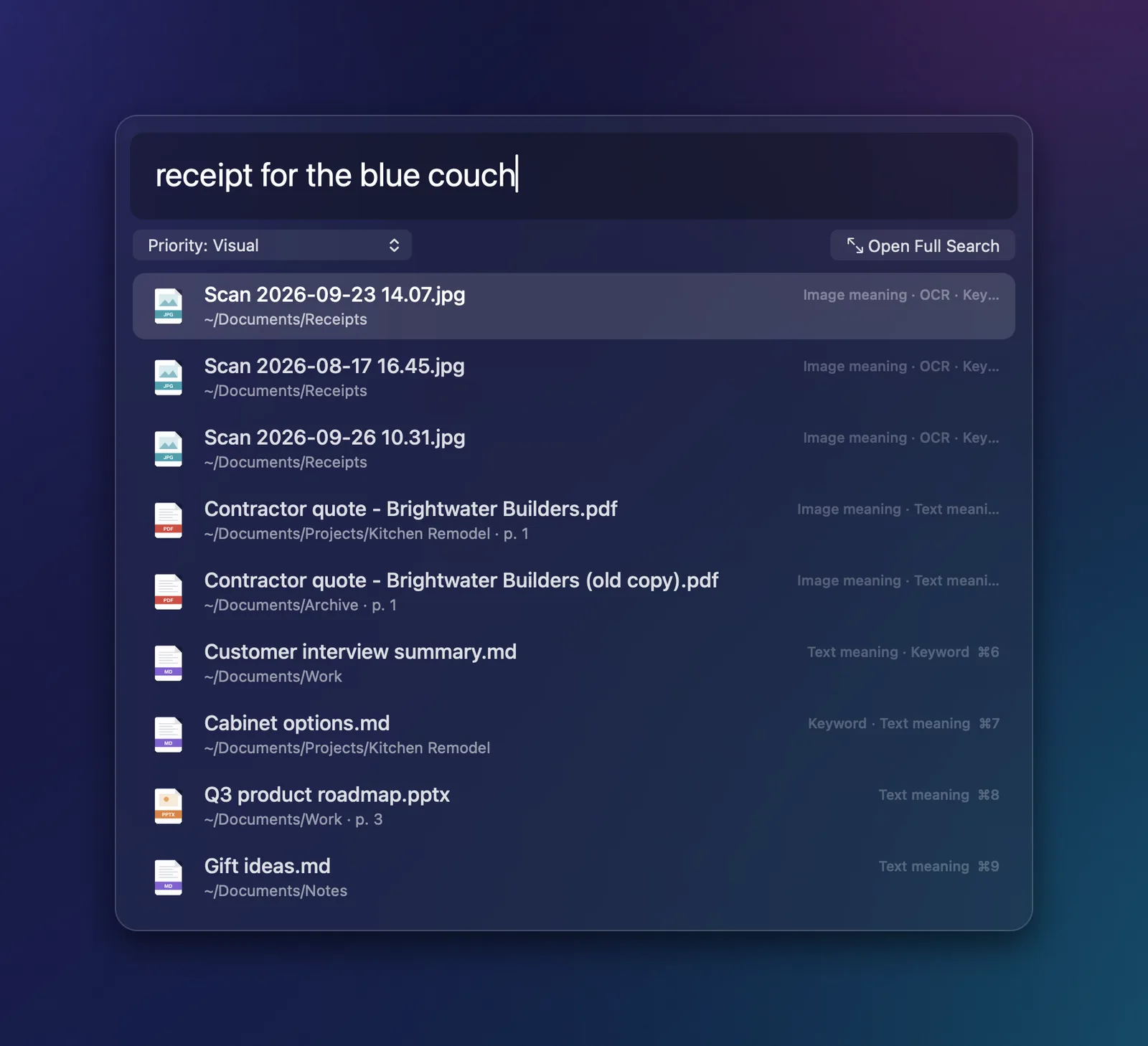
Task: Click the MD icon for Customer interview summary
Action: 168,664
